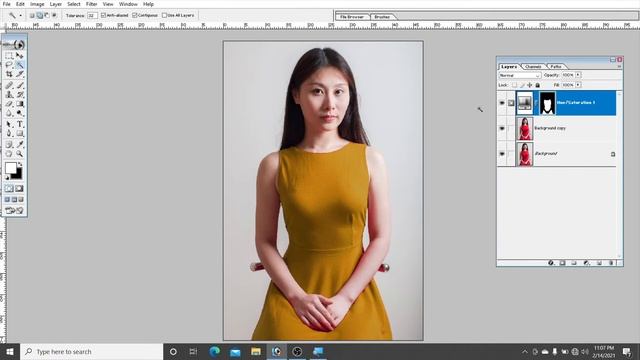Select the Dodge tool
The image size is (640, 360).
(19, 113)
